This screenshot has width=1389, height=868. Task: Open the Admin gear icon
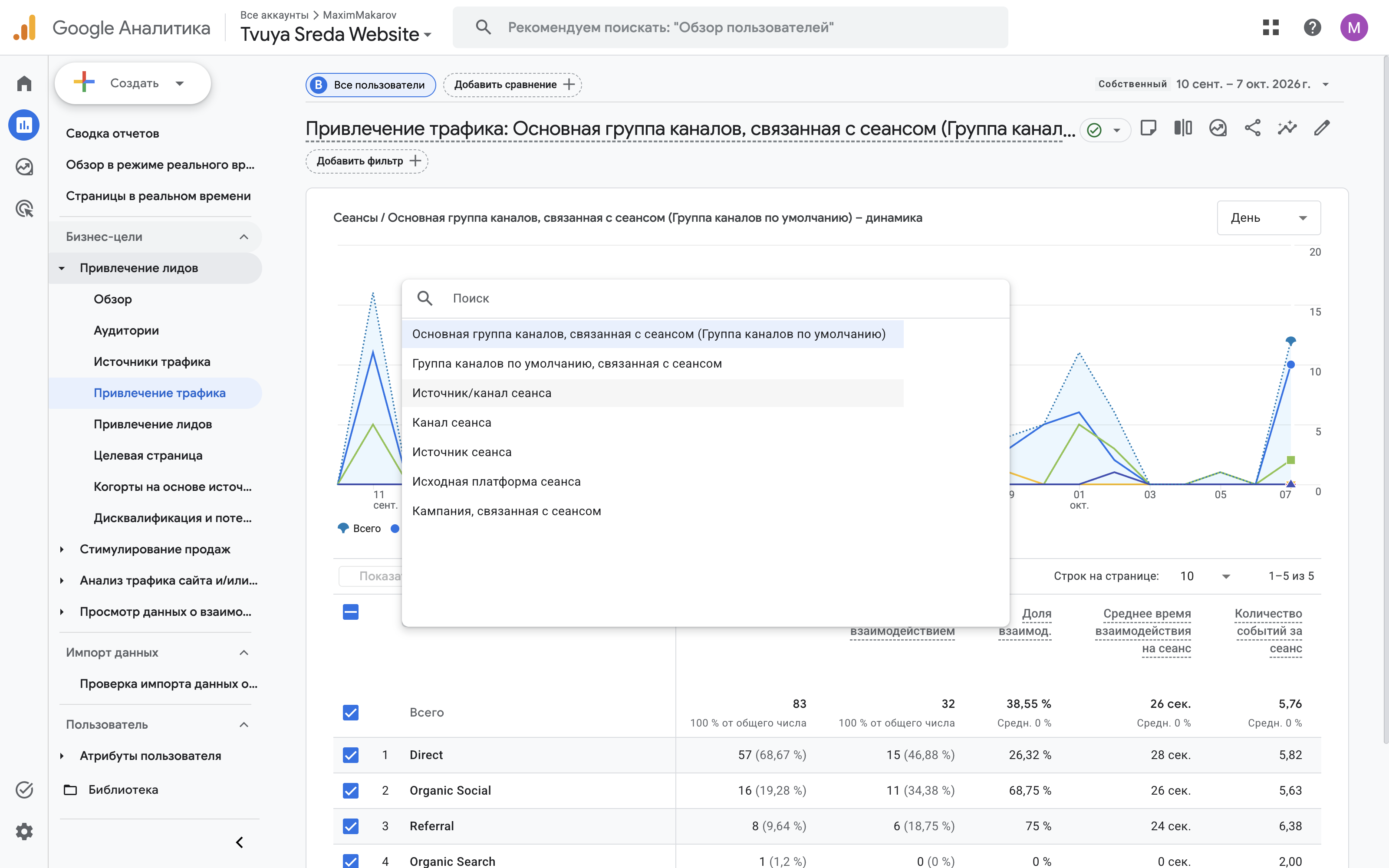pos(24,831)
